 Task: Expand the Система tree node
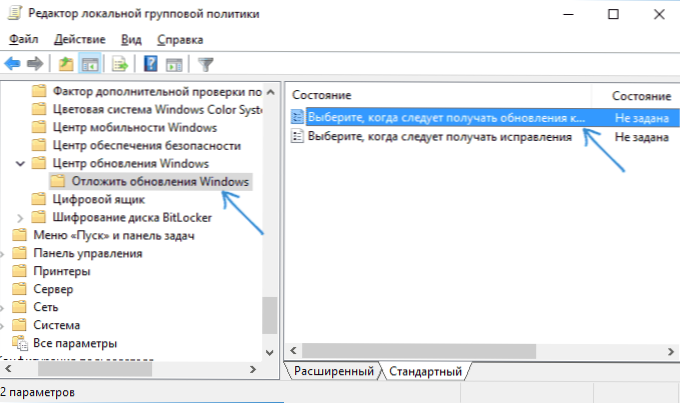(2, 325)
